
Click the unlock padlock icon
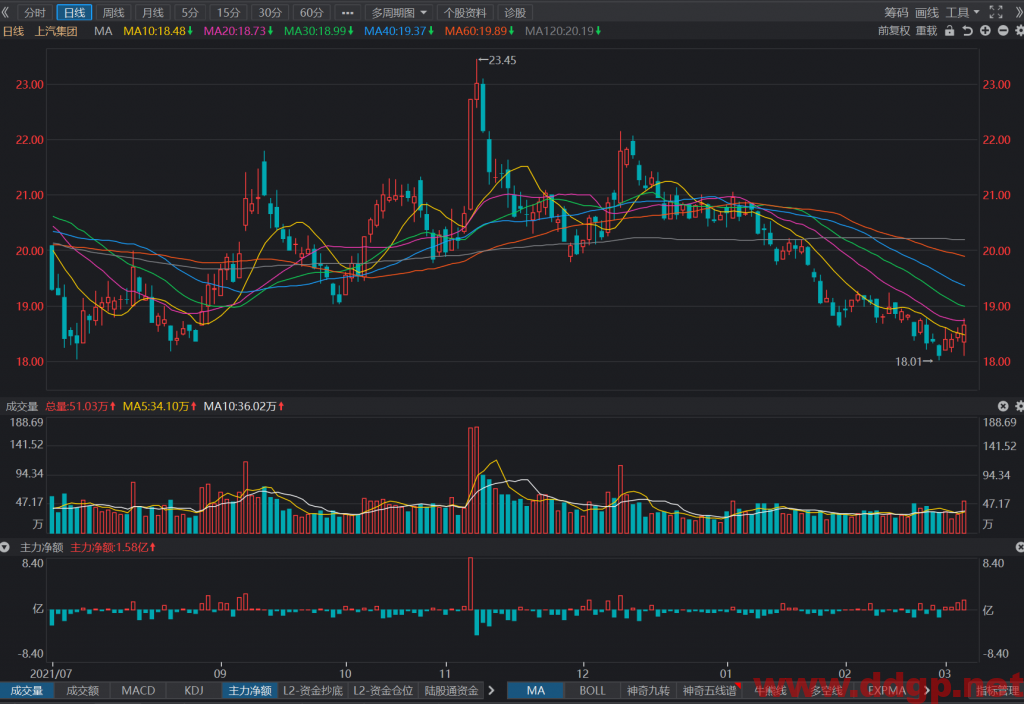pos(950,31)
